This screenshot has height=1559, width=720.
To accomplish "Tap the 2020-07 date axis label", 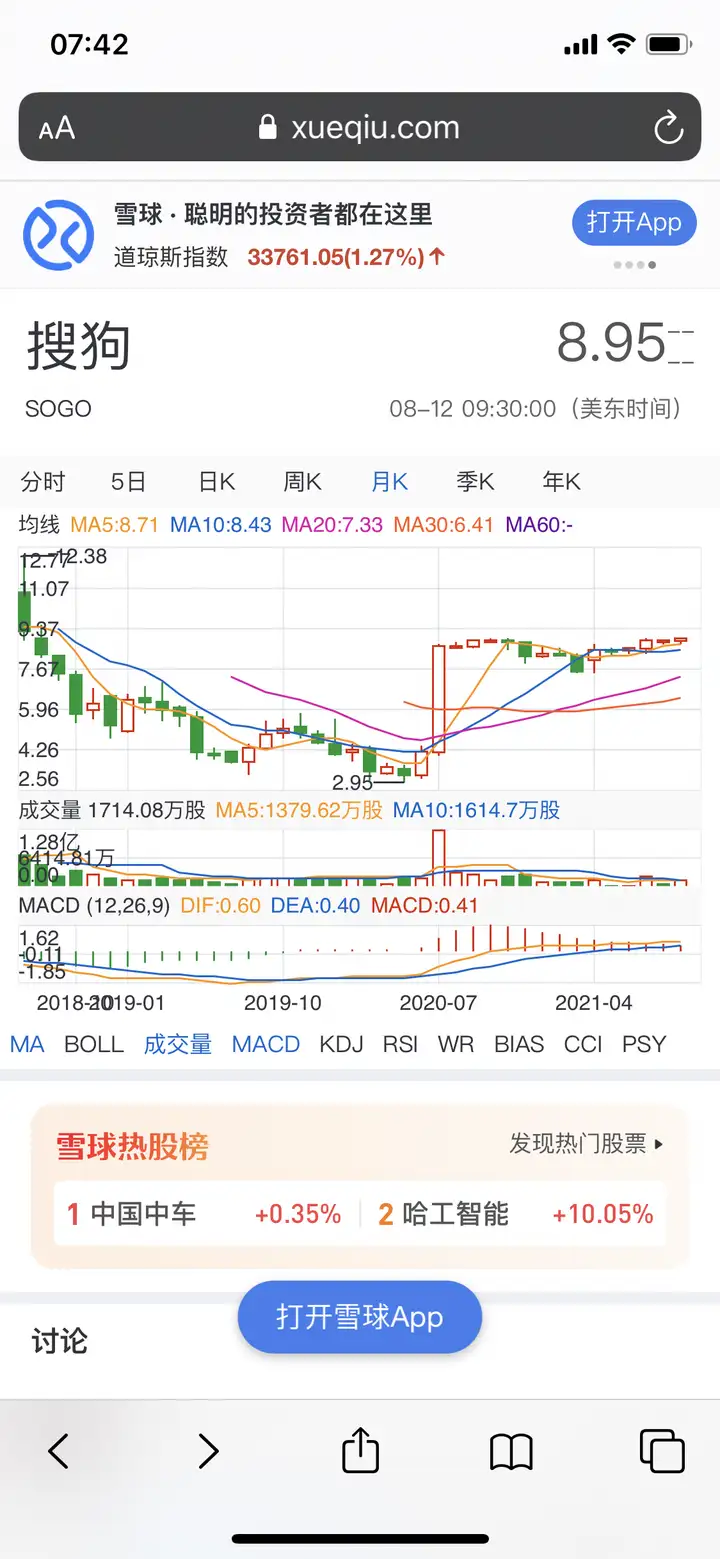I will (x=438, y=1002).
